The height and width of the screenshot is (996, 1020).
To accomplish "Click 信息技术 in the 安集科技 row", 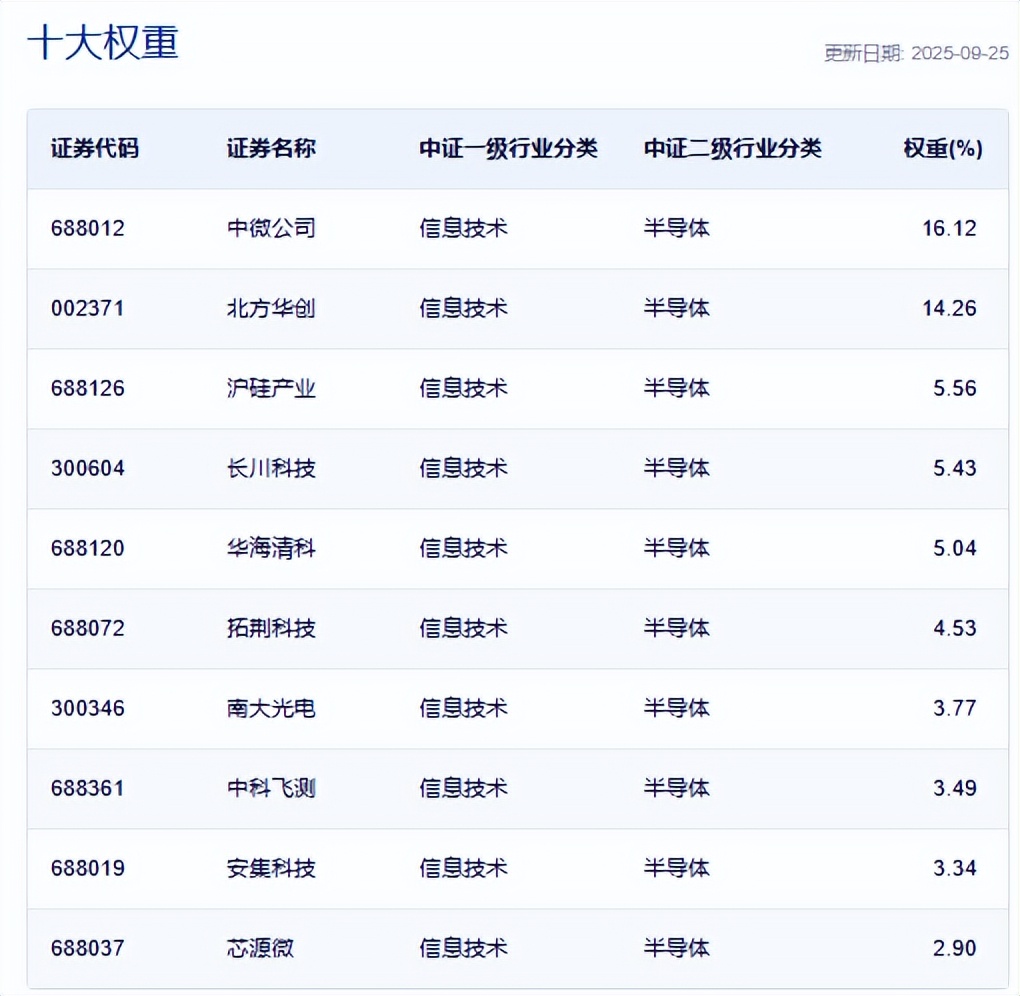I will 463,868.
